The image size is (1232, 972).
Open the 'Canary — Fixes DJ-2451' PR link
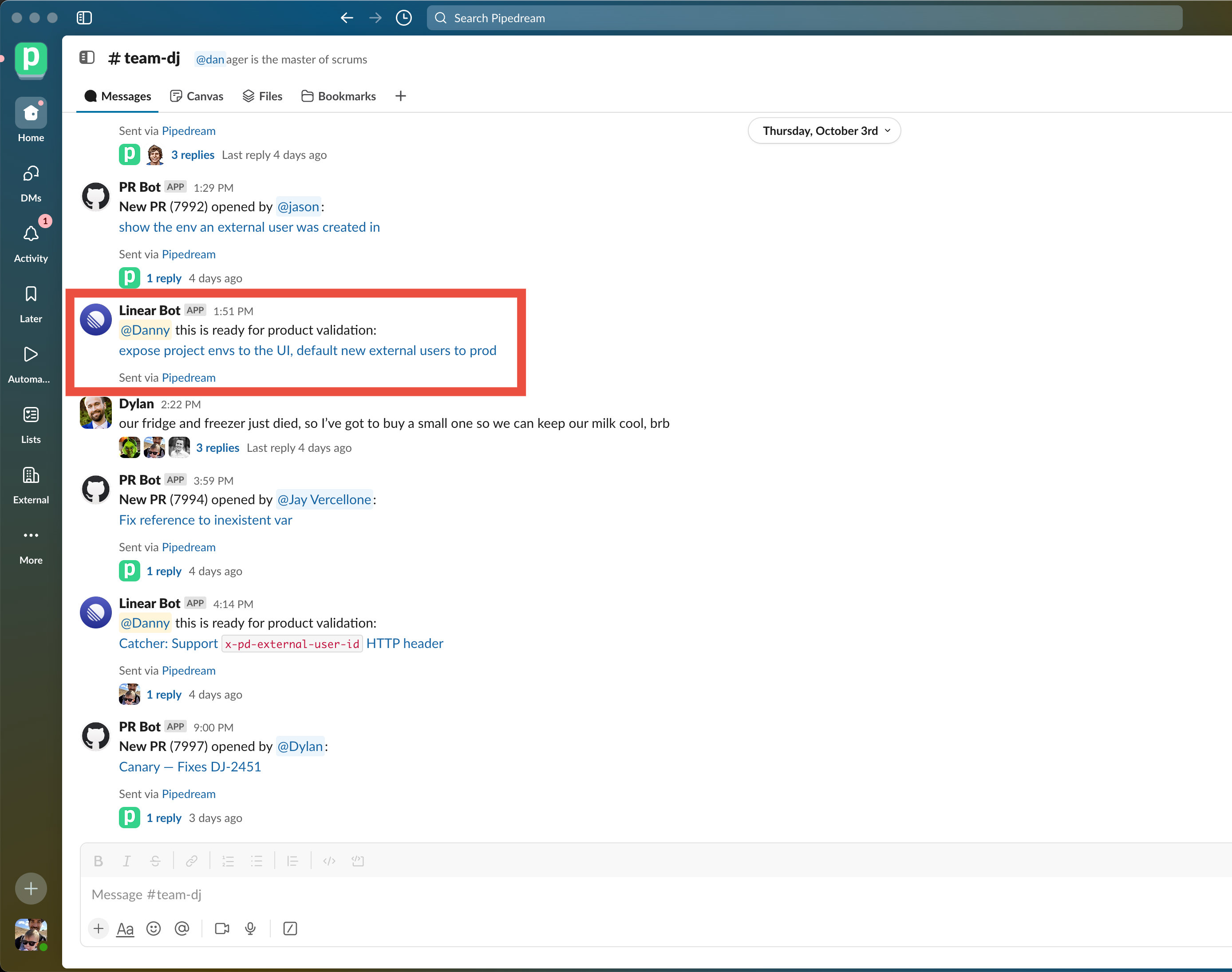(190, 767)
